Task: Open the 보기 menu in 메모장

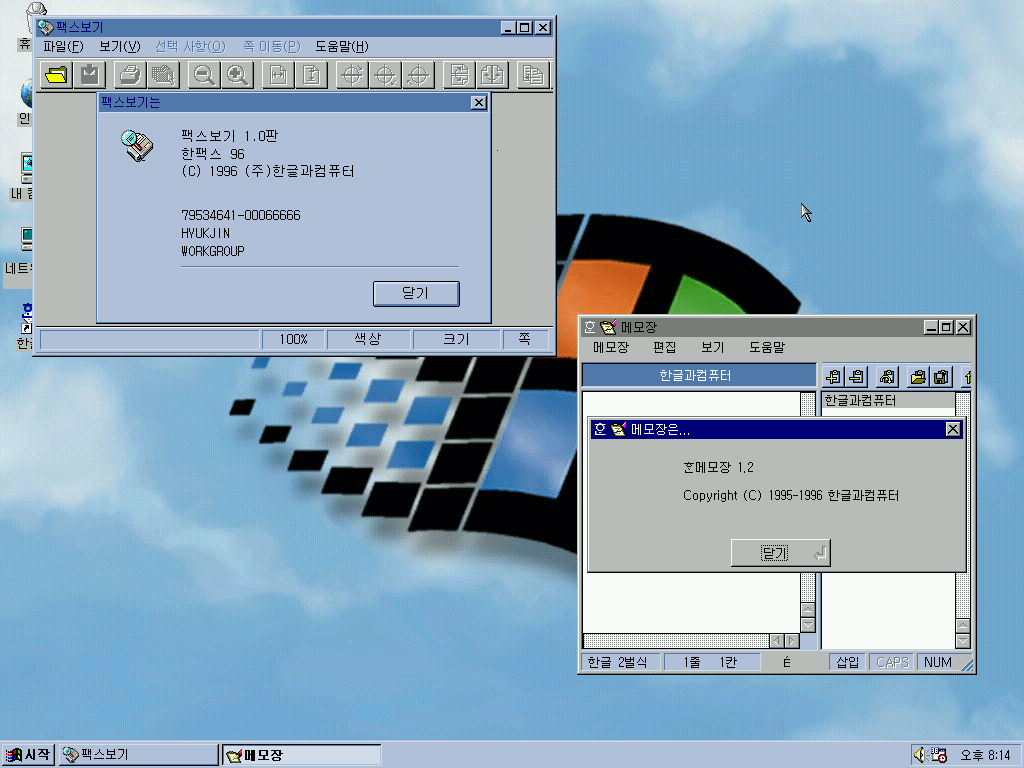Action: pyautogui.click(x=712, y=347)
